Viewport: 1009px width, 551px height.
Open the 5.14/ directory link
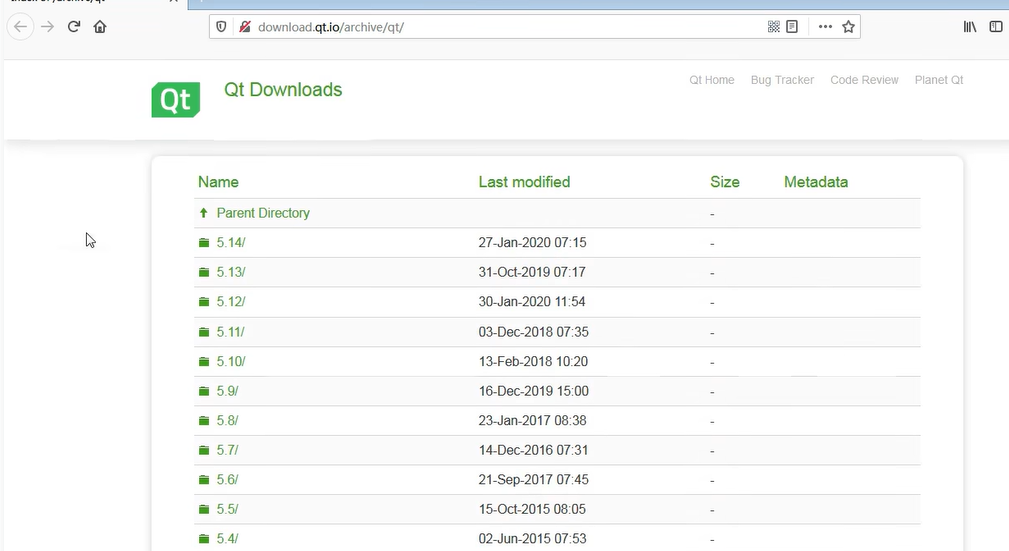[231, 243]
